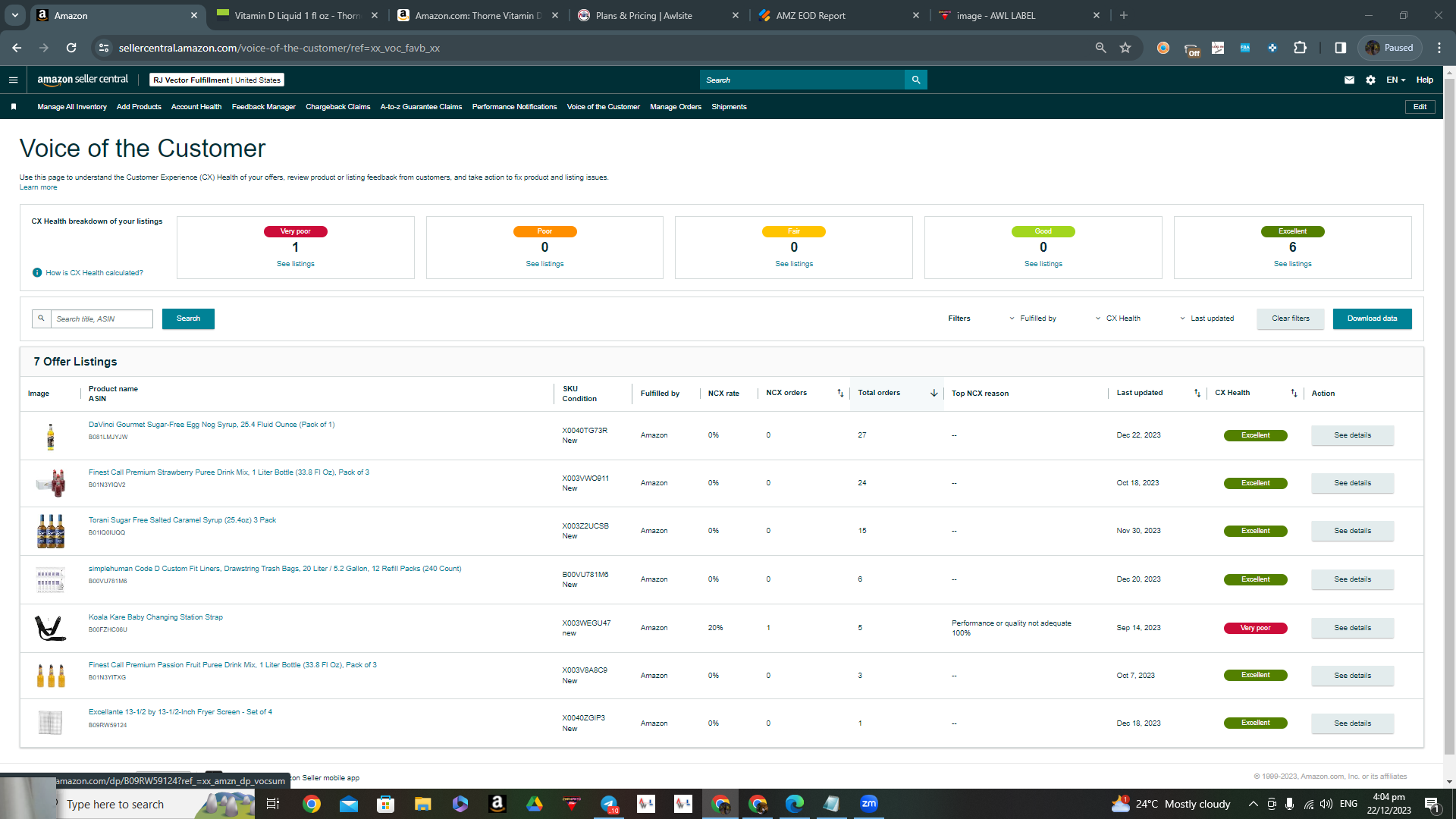Open the EN language dropdown
Viewport: 1456px width, 819px height.
[x=1395, y=80]
